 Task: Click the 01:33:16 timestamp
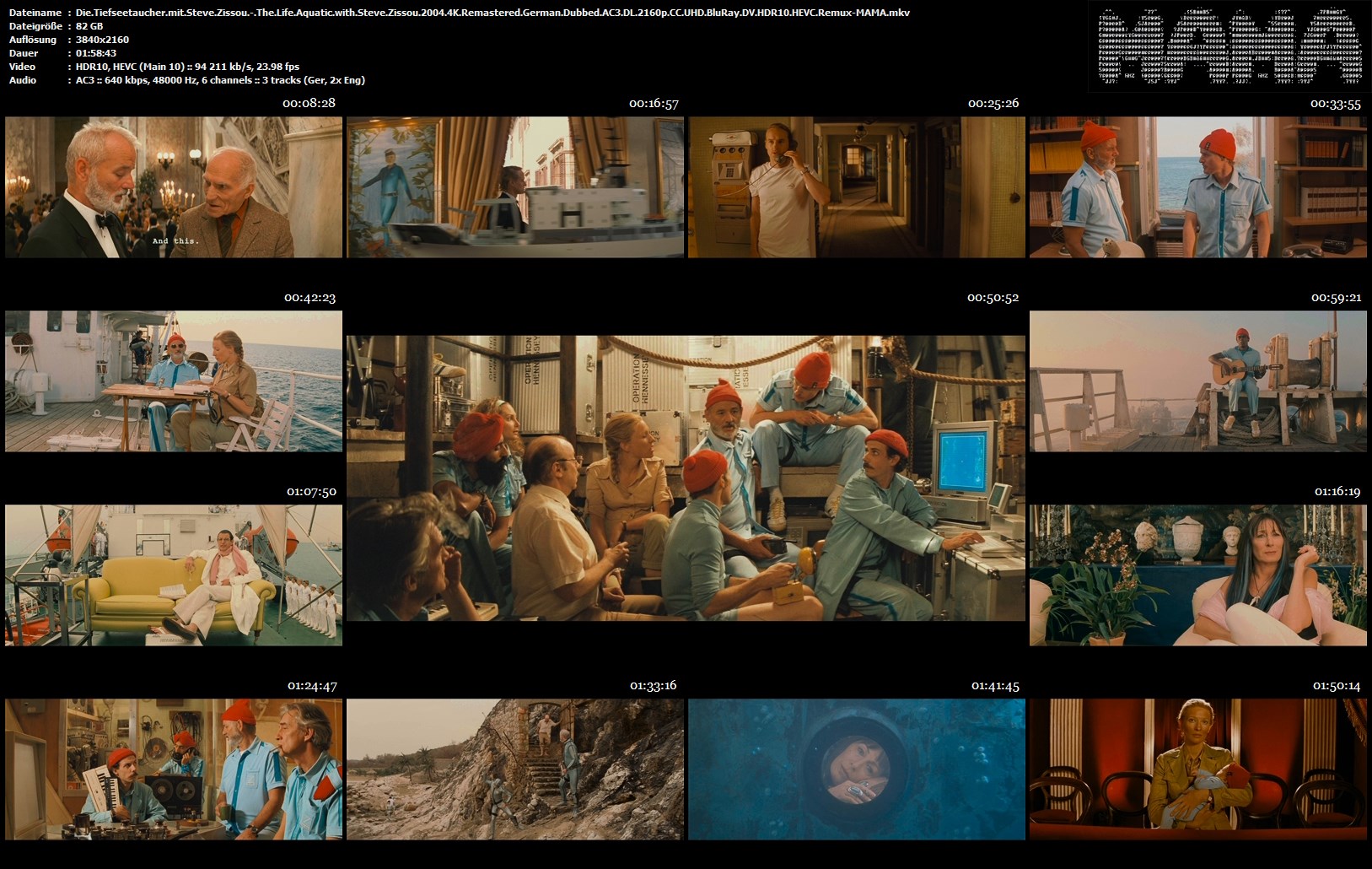(654, 685)
